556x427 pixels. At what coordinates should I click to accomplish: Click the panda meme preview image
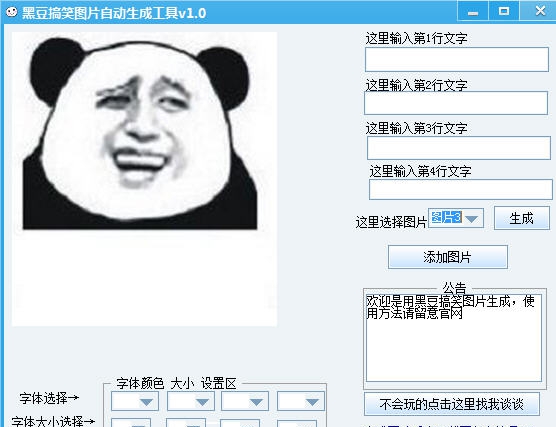(144, 179)
